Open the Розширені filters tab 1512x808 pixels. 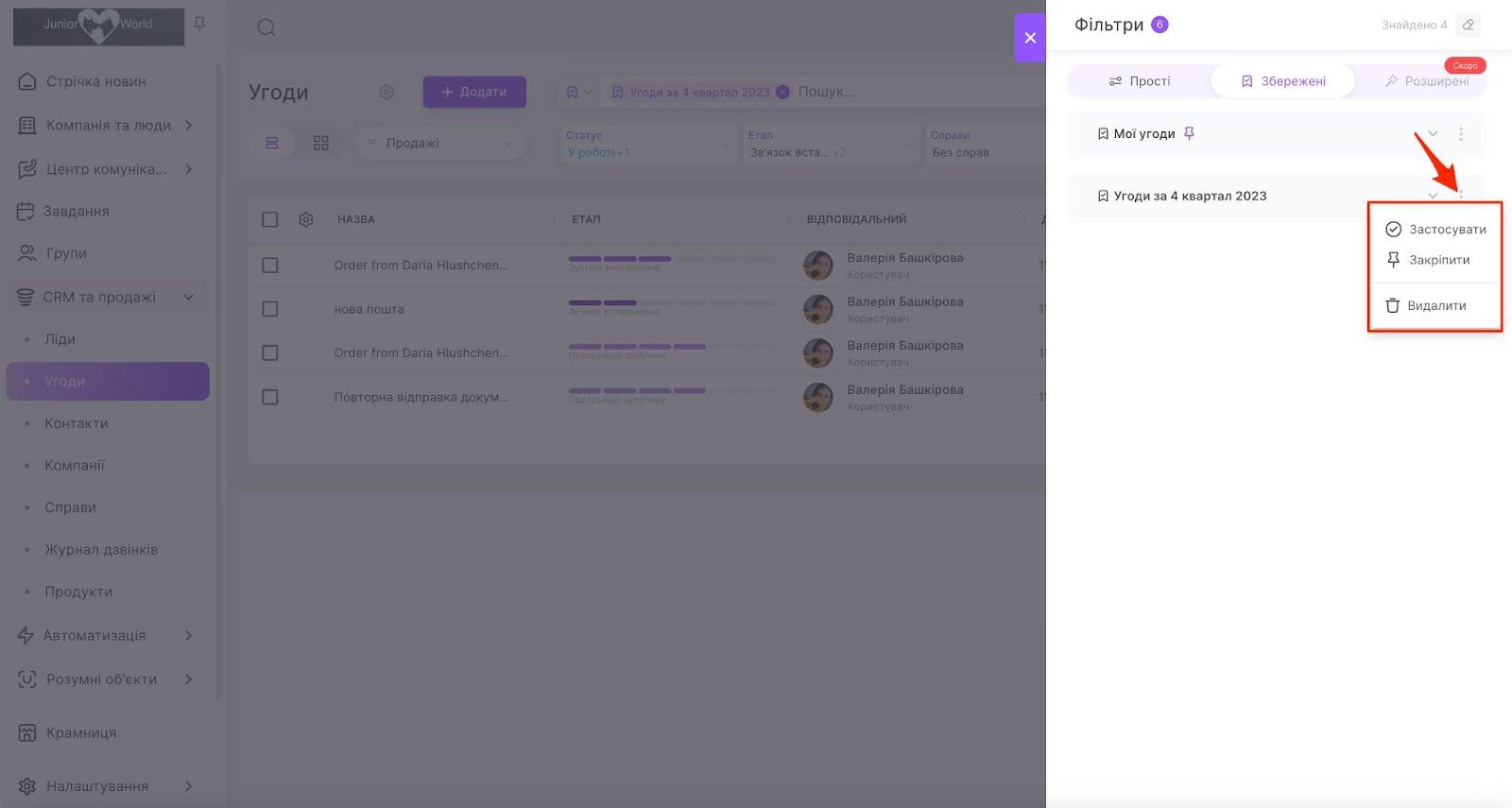point(1426,81)
